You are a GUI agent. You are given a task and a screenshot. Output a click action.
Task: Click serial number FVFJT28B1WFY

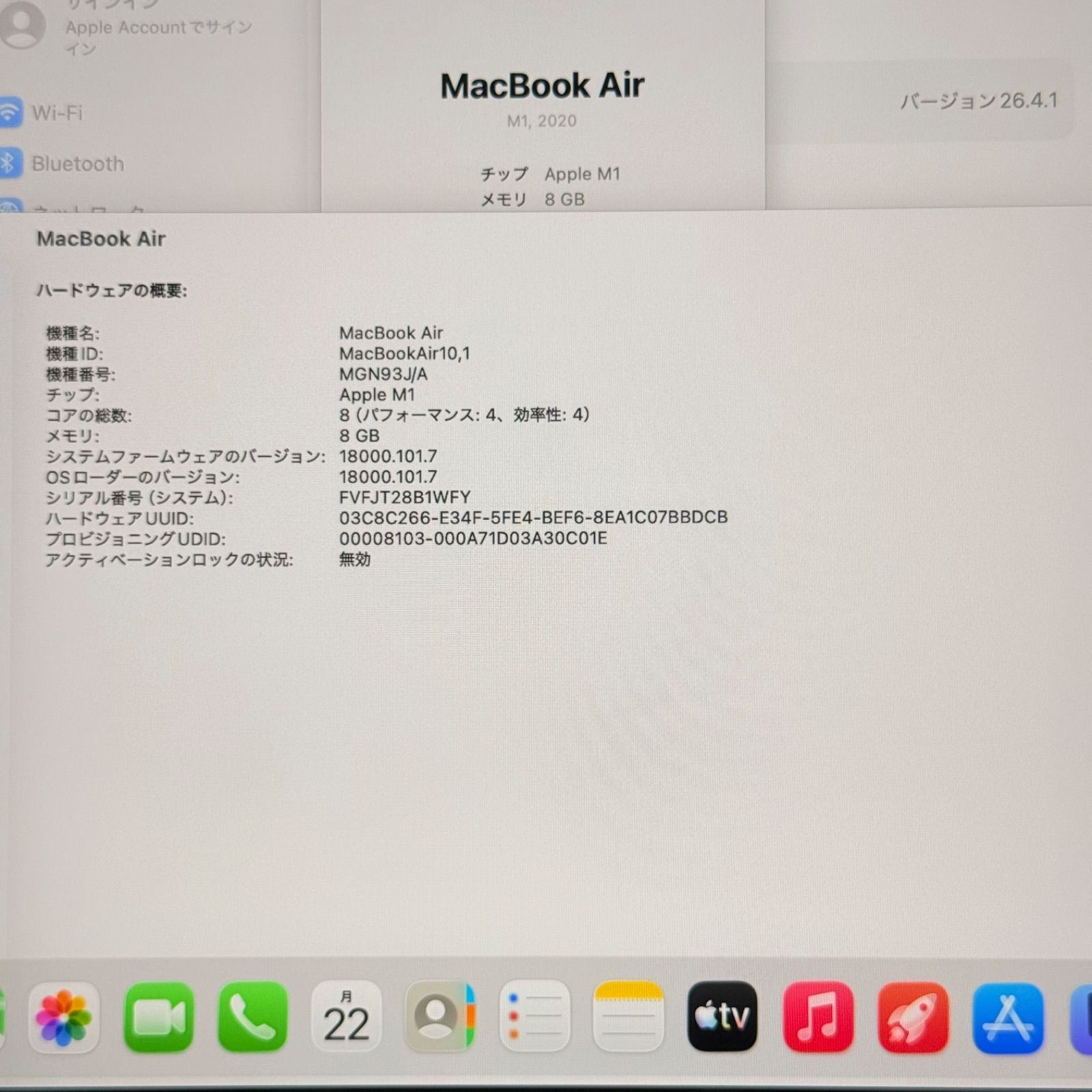[405, 498]
